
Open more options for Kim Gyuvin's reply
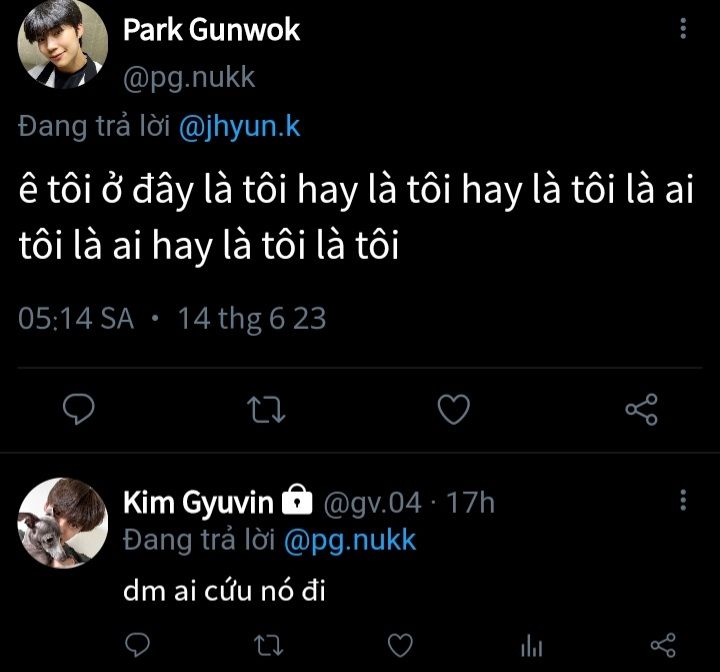click(x=683, y=500)
